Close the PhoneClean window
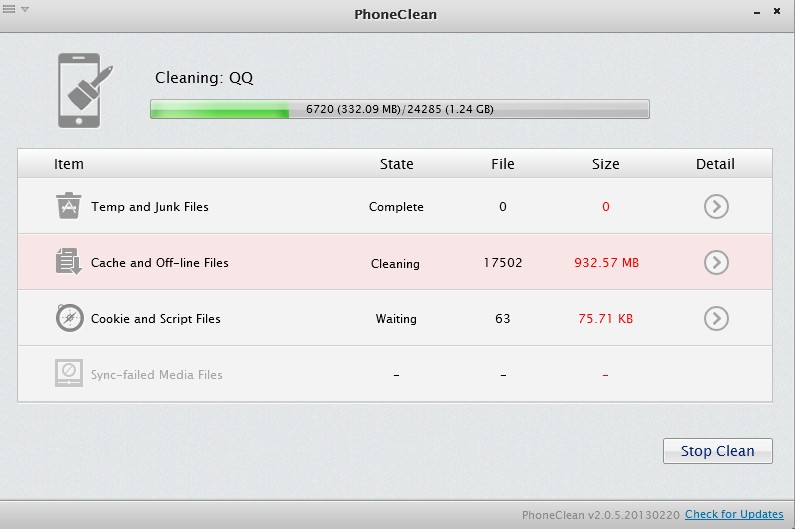Screen dimensions: 795x529 pos(777,11)
